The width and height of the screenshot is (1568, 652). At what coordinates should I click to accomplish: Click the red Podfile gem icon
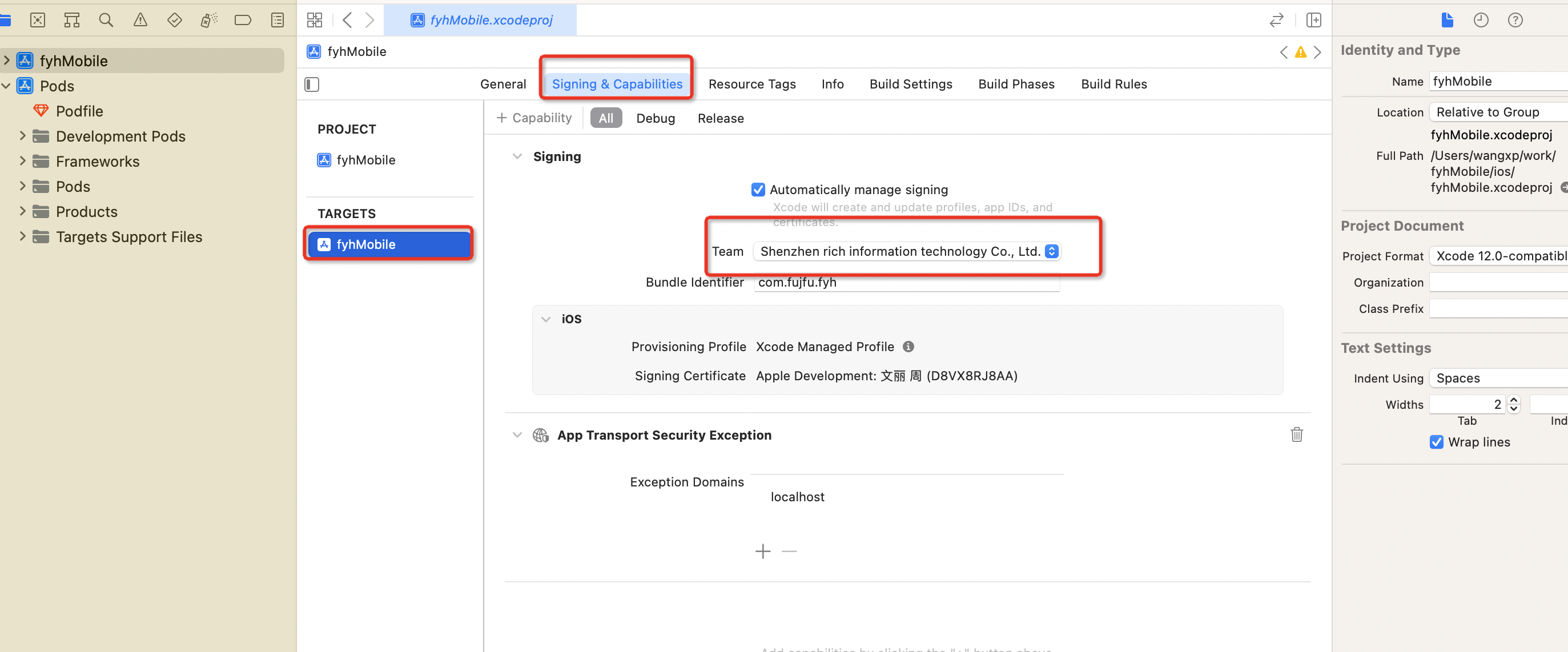pos(41,111)
